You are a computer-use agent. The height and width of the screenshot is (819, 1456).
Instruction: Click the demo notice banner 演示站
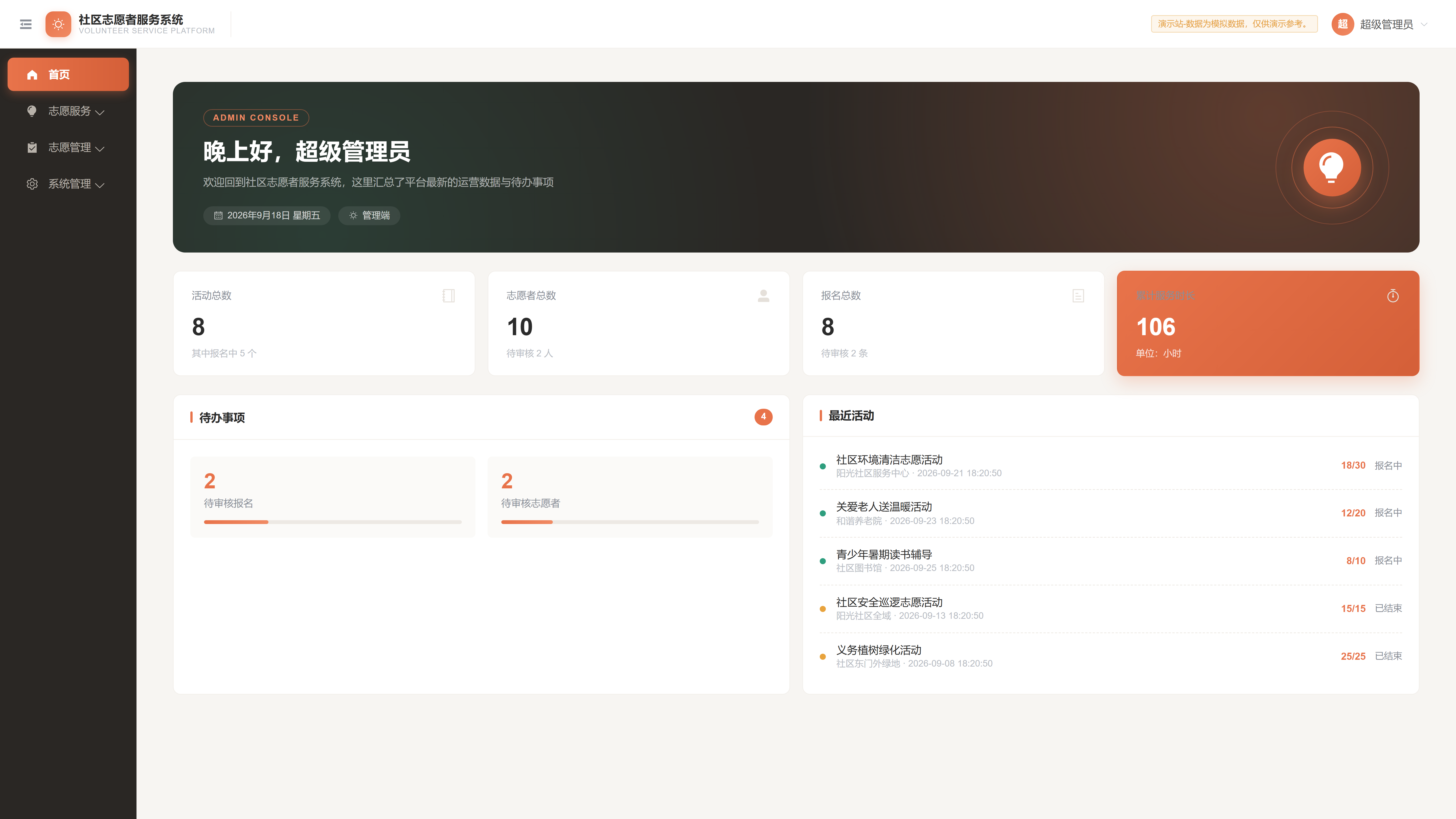click(x=1234, y=24)
